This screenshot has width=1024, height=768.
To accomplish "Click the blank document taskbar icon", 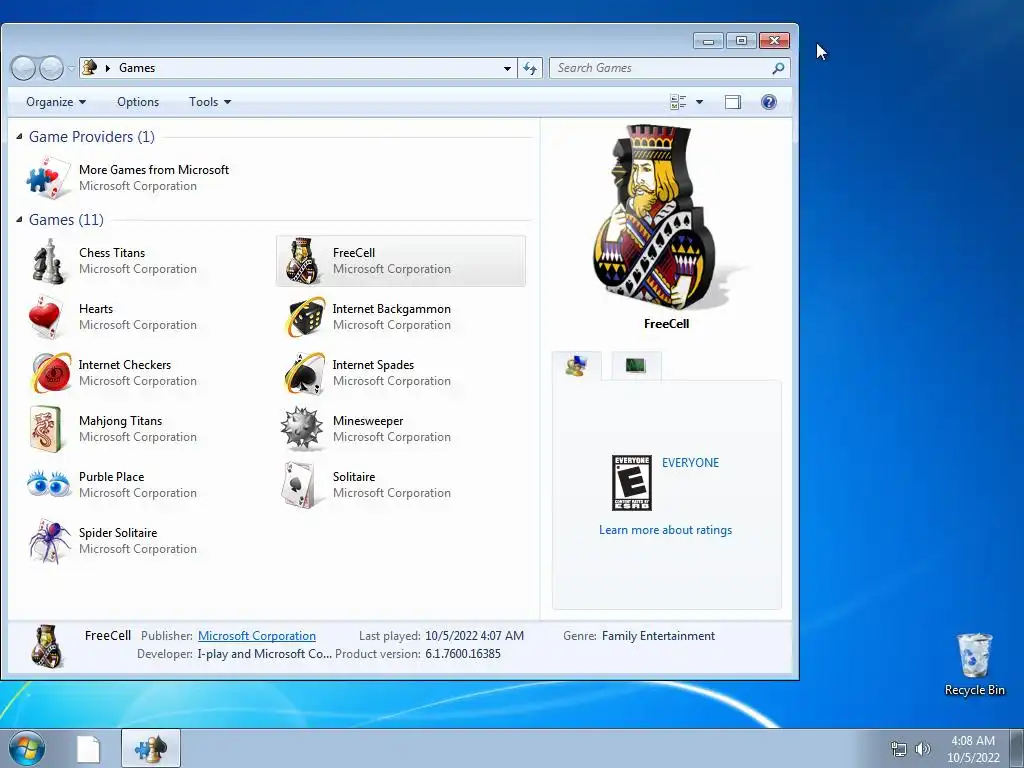I will (x=89, y=749).
